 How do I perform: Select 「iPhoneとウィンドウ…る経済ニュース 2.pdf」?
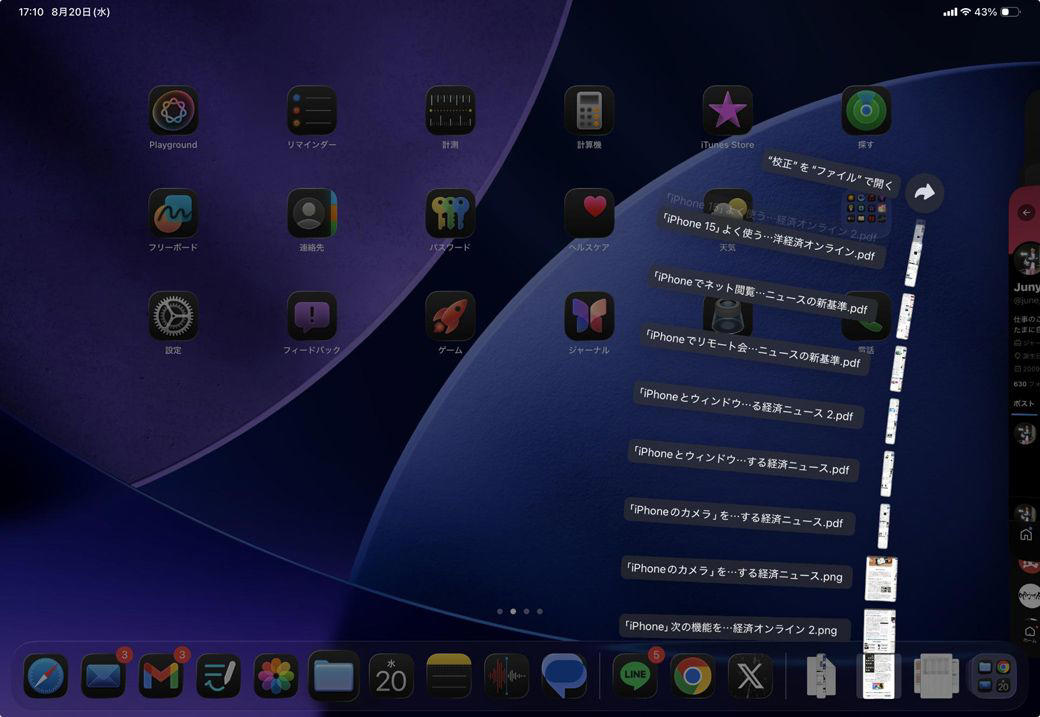(746, 405)
